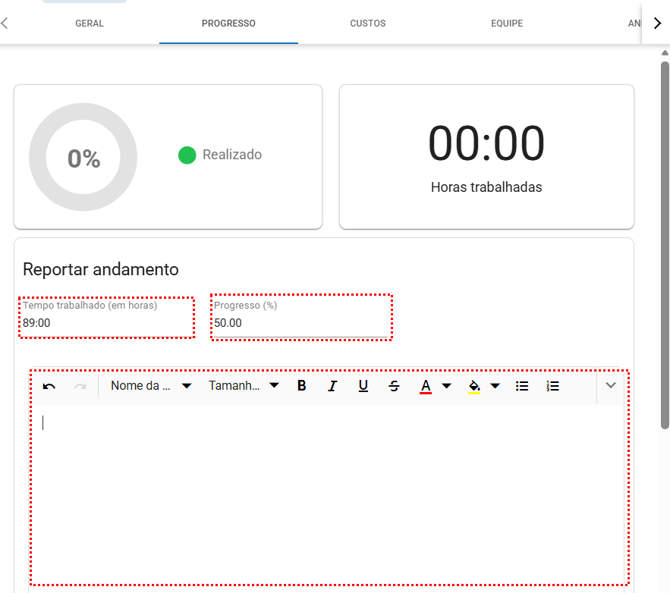Toggle underline text formatting
The height and width of the screenshot is (593, 670).
pyautogui.click(x=363, y=386)
